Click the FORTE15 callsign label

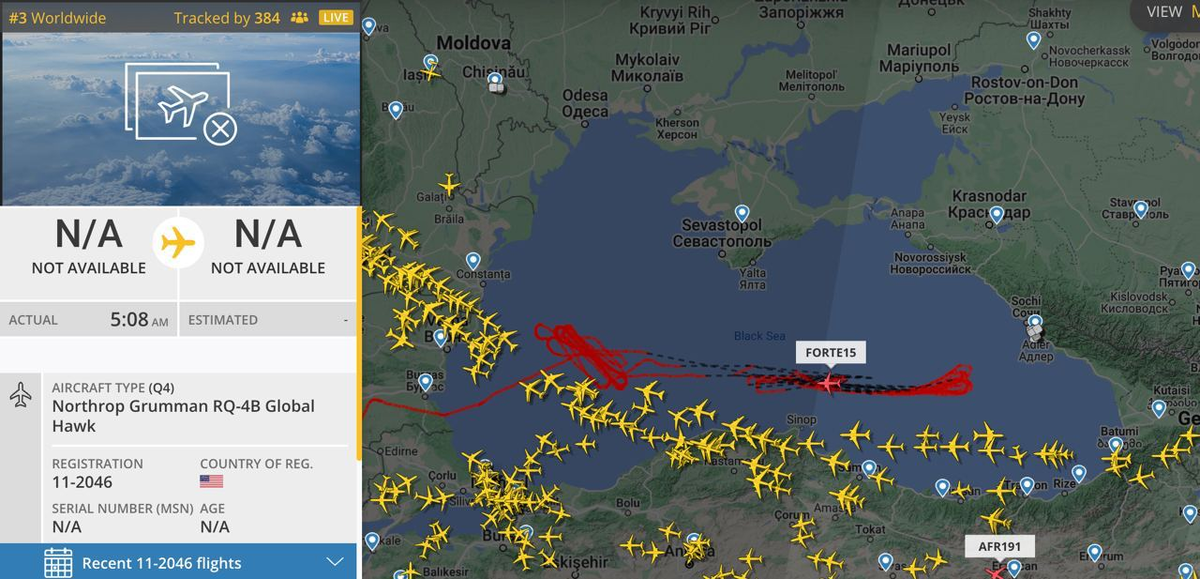click(831, 352)
